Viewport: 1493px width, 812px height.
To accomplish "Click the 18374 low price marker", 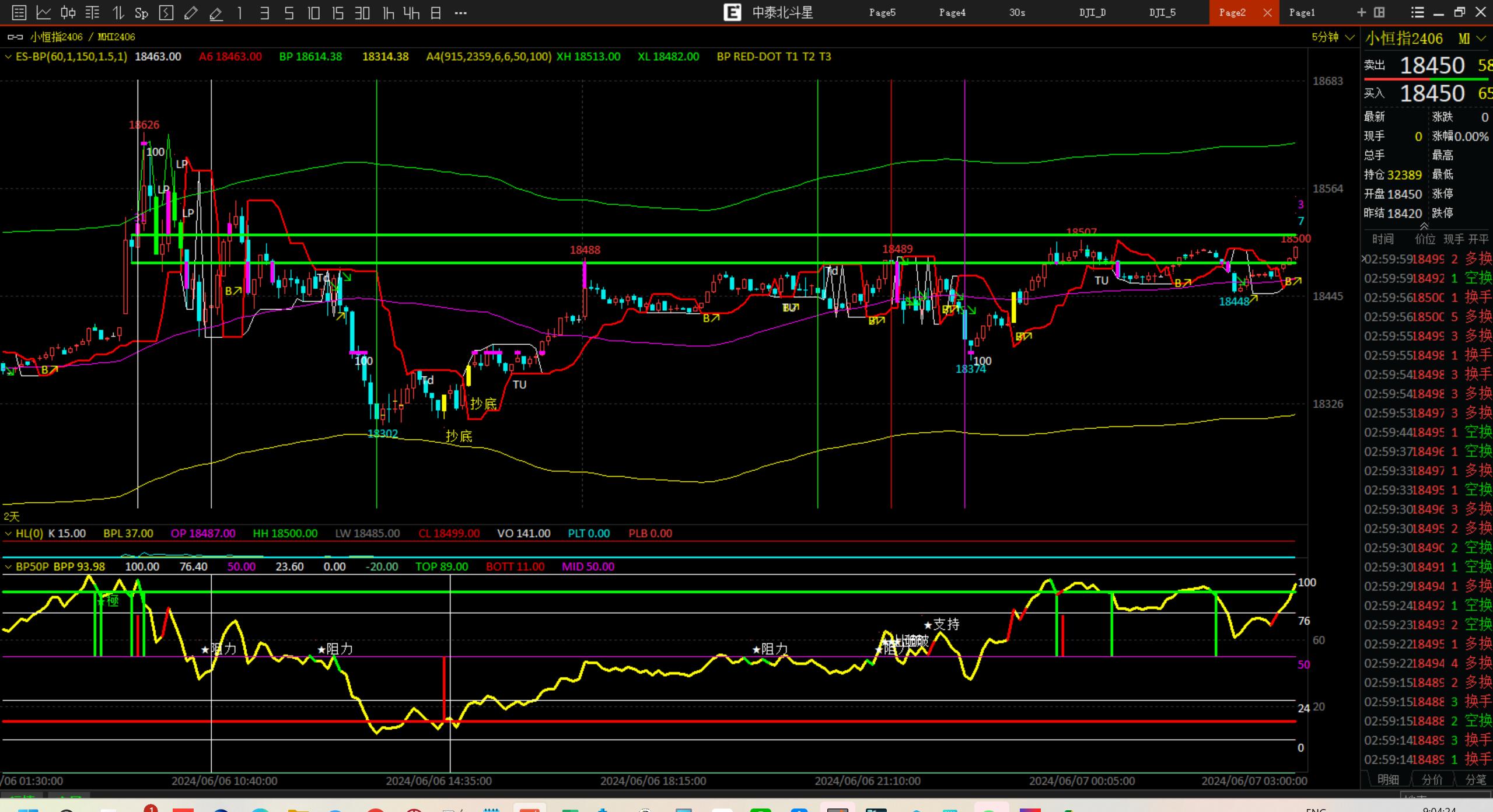I will click(x=970, y=369).
